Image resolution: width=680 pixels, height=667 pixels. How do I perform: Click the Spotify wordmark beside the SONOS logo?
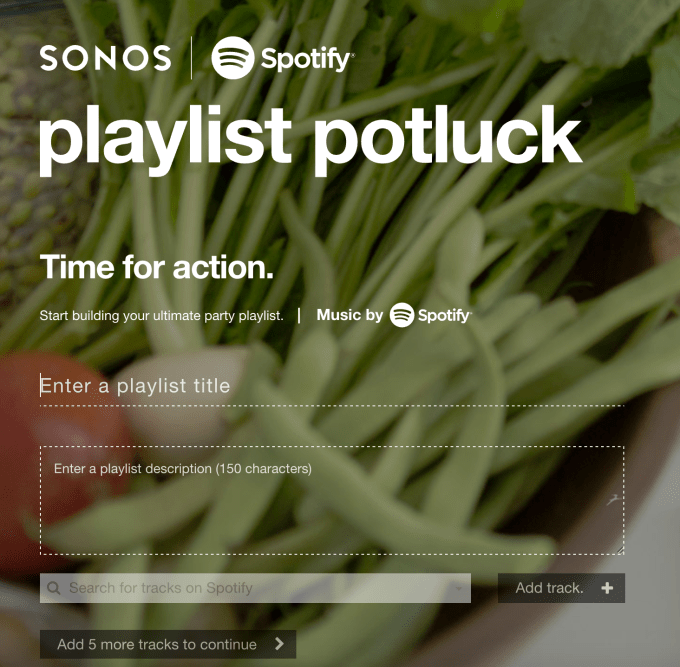click(x=307, y=59)
